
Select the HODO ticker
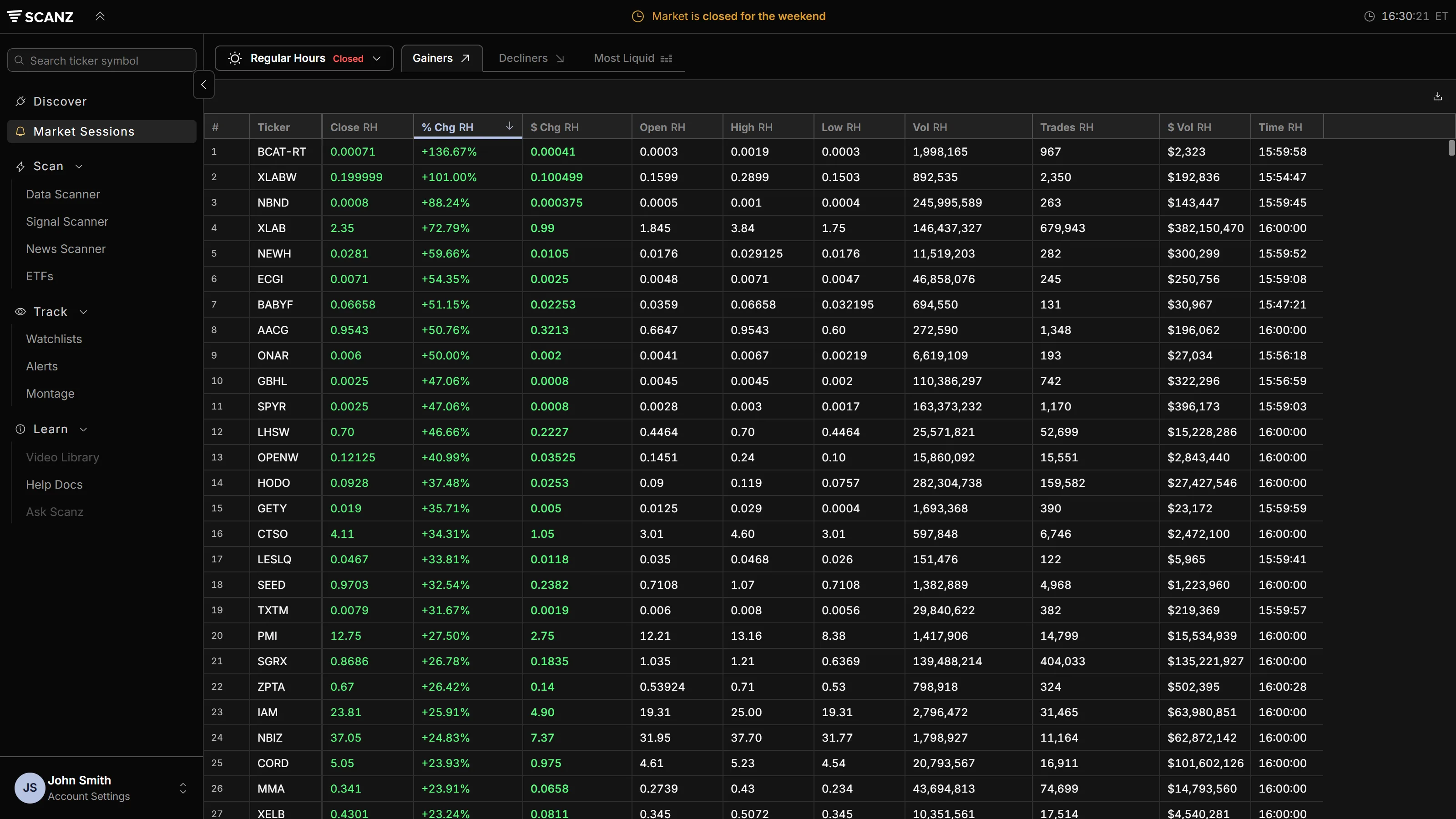point(273,483)
